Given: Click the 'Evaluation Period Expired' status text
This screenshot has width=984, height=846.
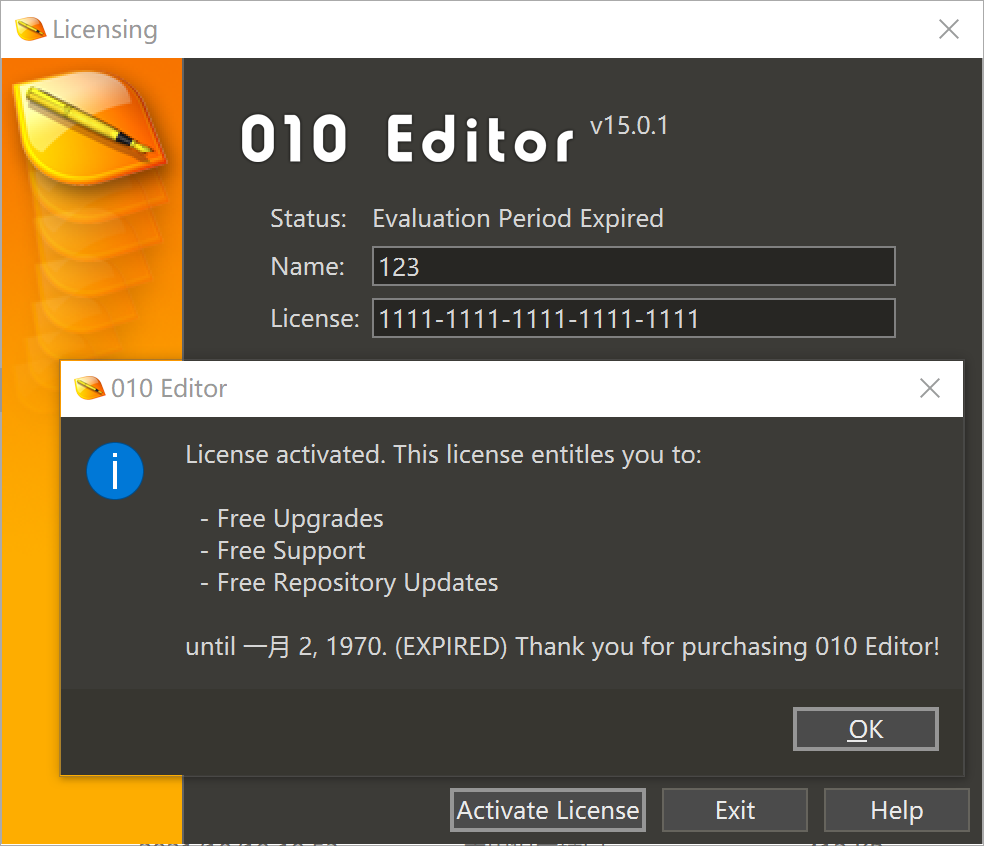Looking at the screenshot, I should tap(518, 218).
